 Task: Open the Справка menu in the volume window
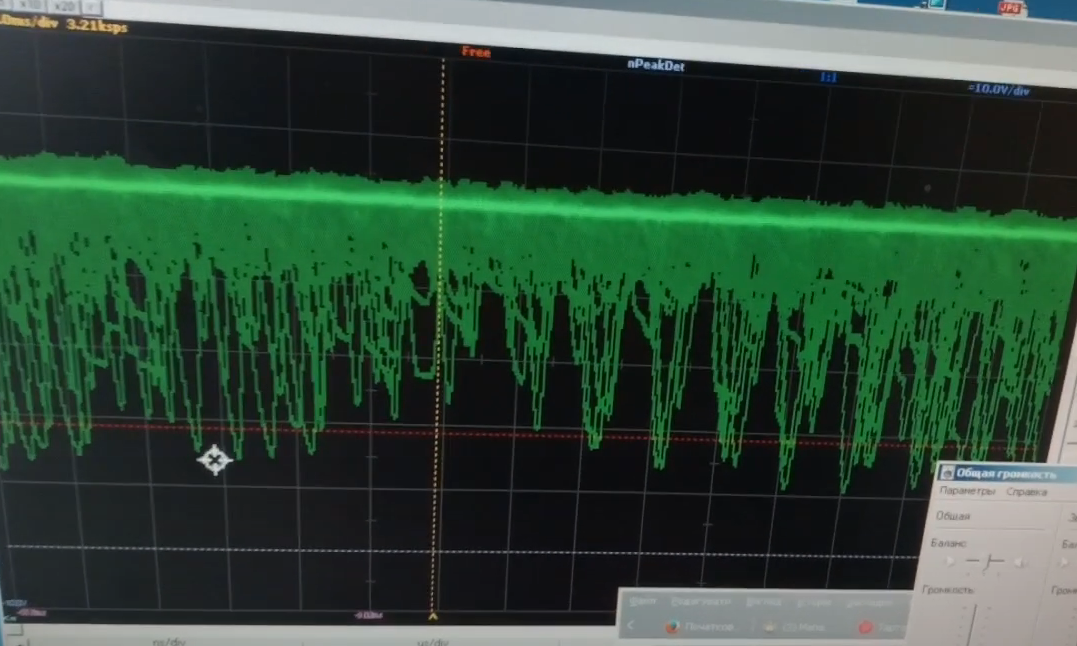pyautogui.click(x=1026, y=492)
